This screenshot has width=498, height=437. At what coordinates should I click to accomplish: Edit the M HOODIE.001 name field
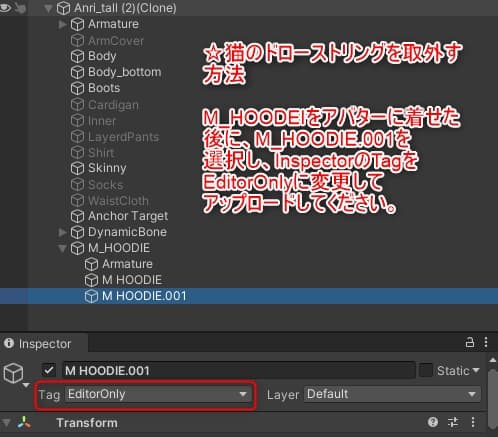pos(239,370)
